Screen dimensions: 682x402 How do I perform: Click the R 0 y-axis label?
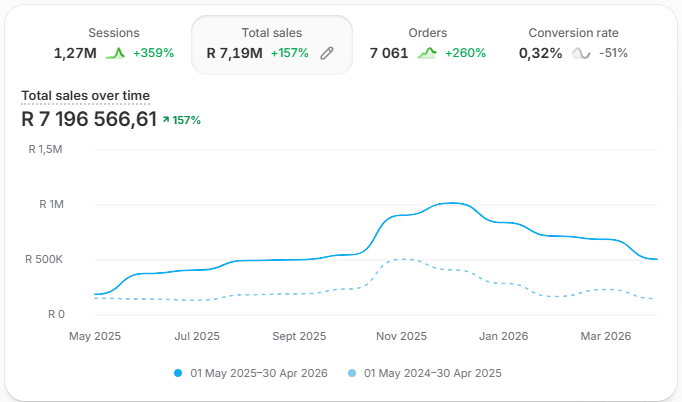click(x=56, y=315)
